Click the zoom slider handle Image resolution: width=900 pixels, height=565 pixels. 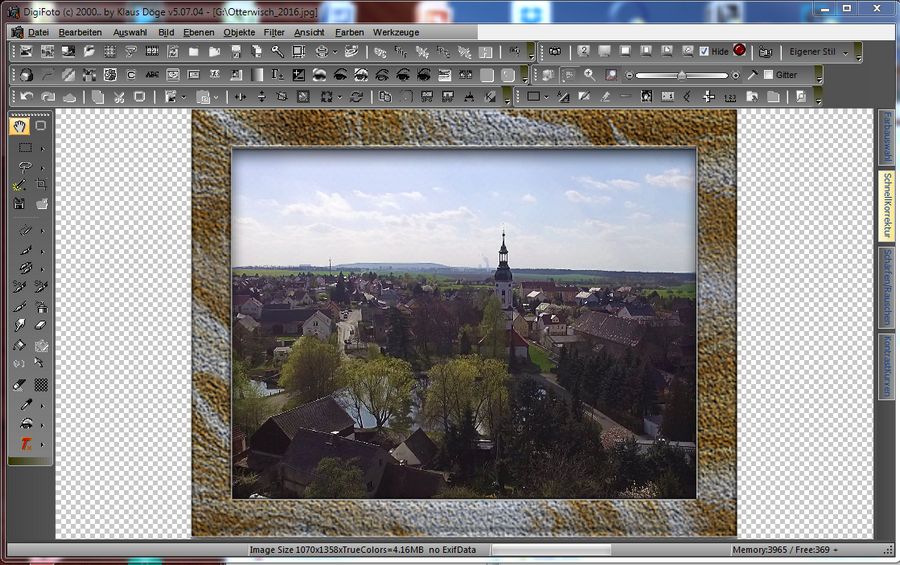(x=681, y=75)
